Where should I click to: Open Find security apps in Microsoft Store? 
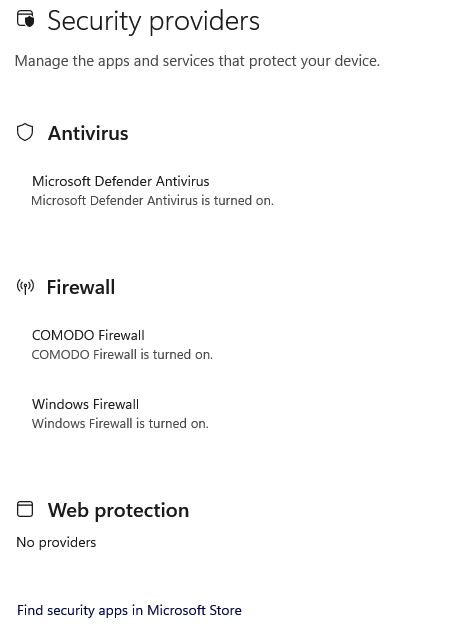pyautogui.click(x=129, y=610)
